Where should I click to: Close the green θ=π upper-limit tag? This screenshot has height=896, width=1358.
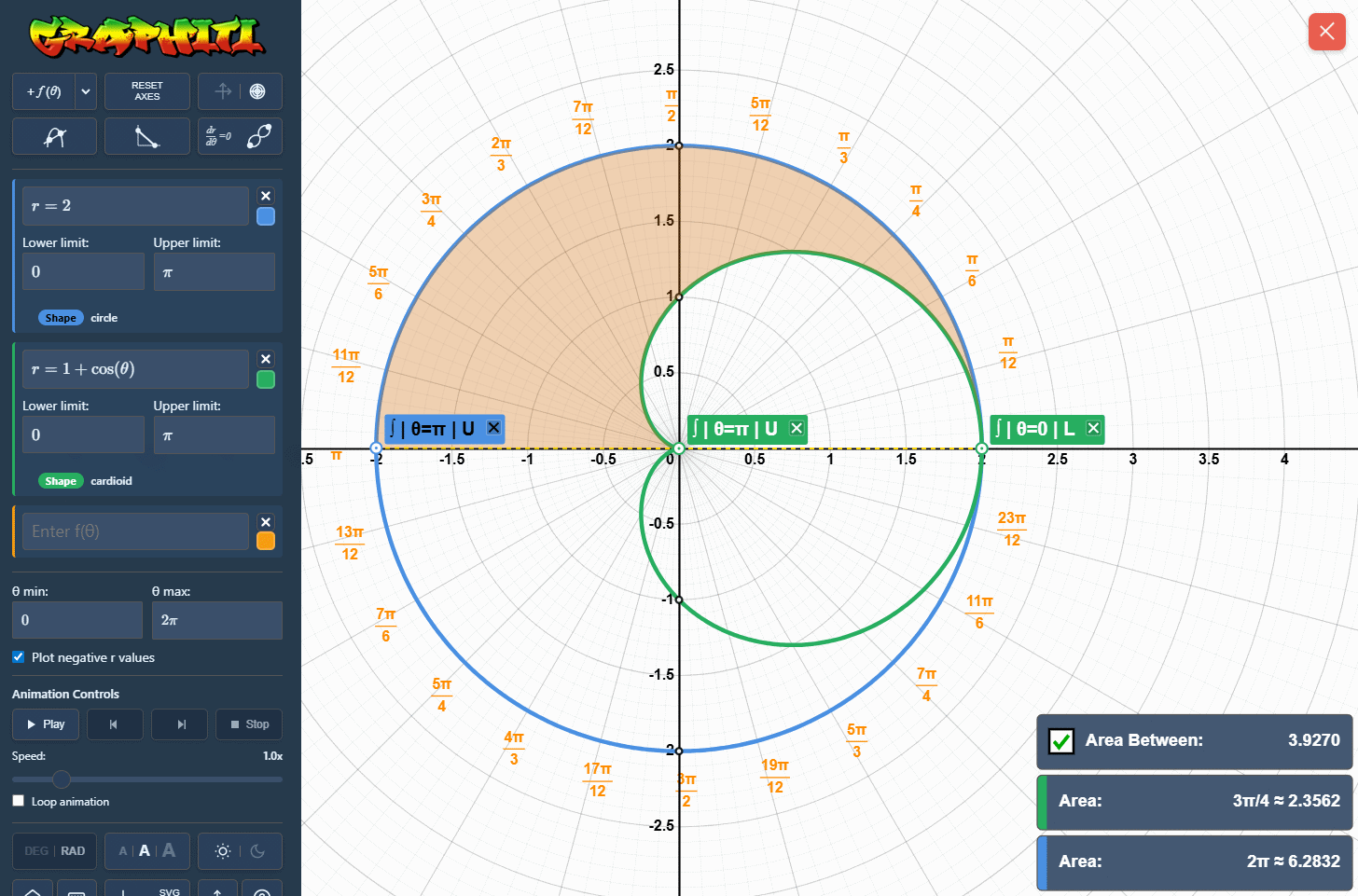click(797, 428)
